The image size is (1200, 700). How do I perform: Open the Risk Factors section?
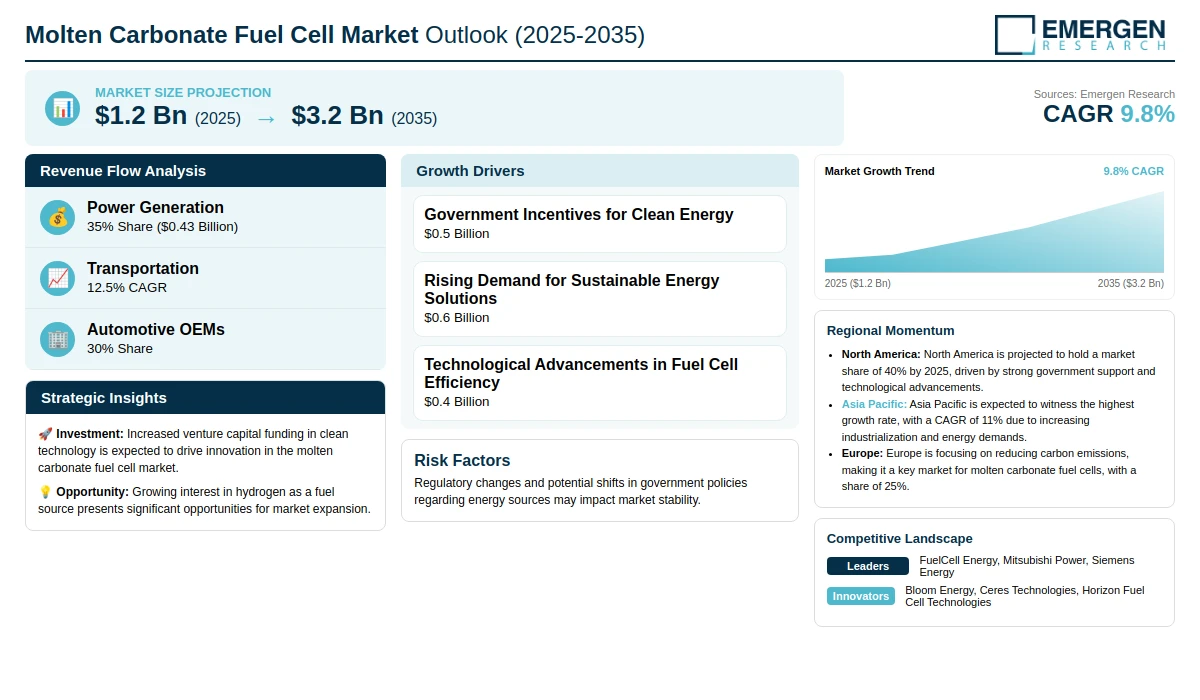(600, 480)
